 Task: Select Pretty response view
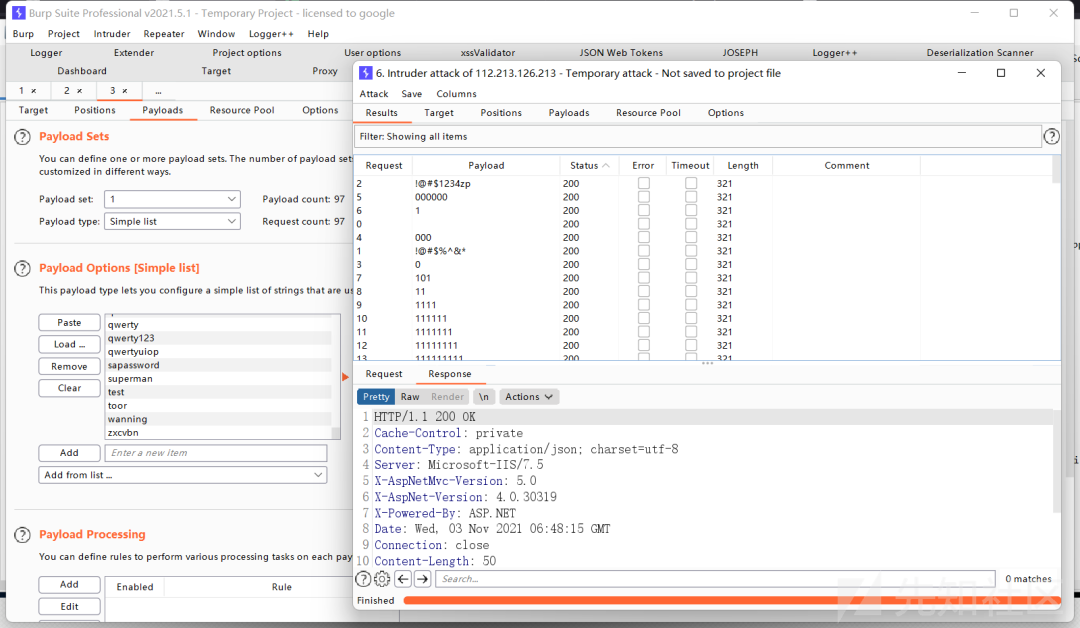(x=376, y=397)
